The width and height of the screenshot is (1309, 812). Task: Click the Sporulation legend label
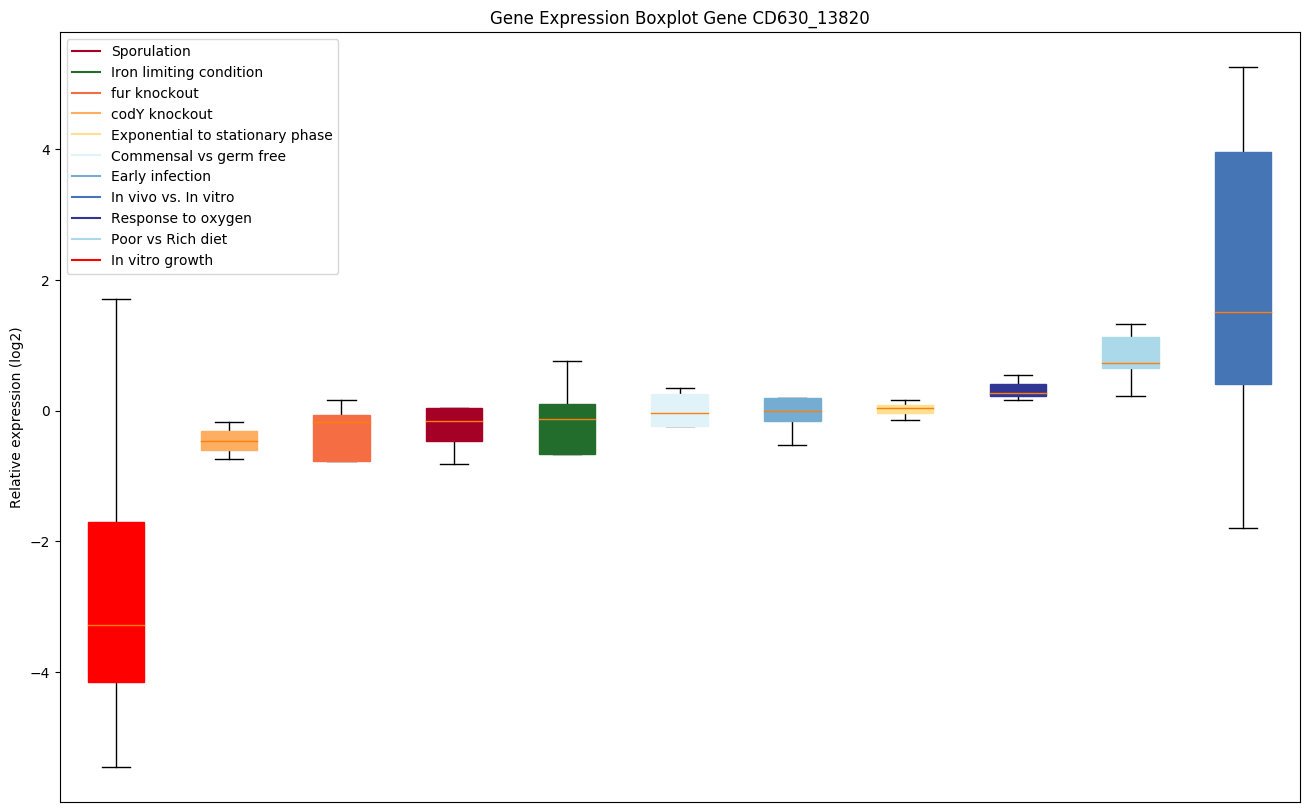click(151, 51)
